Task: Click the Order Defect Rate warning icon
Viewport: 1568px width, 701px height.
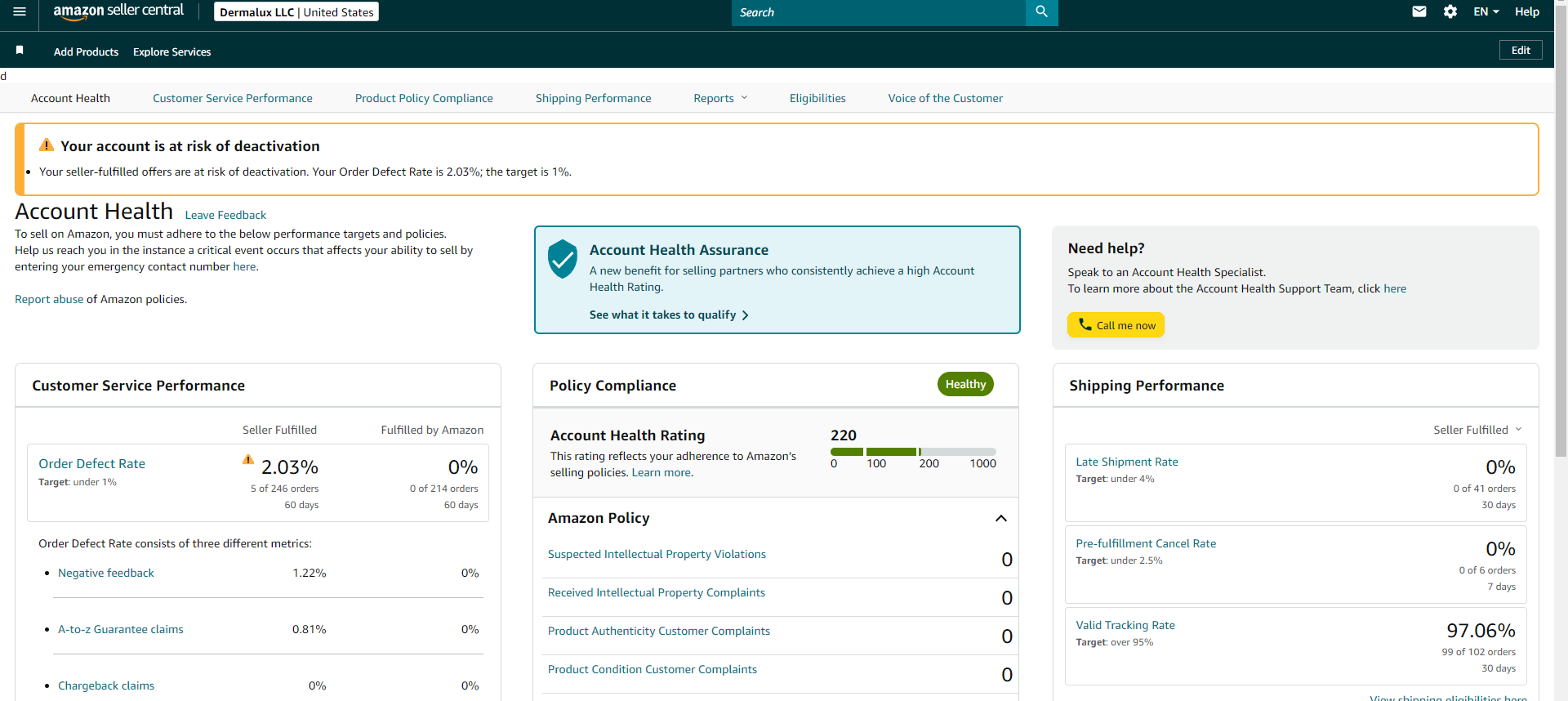Action: (x=248, y=459)
